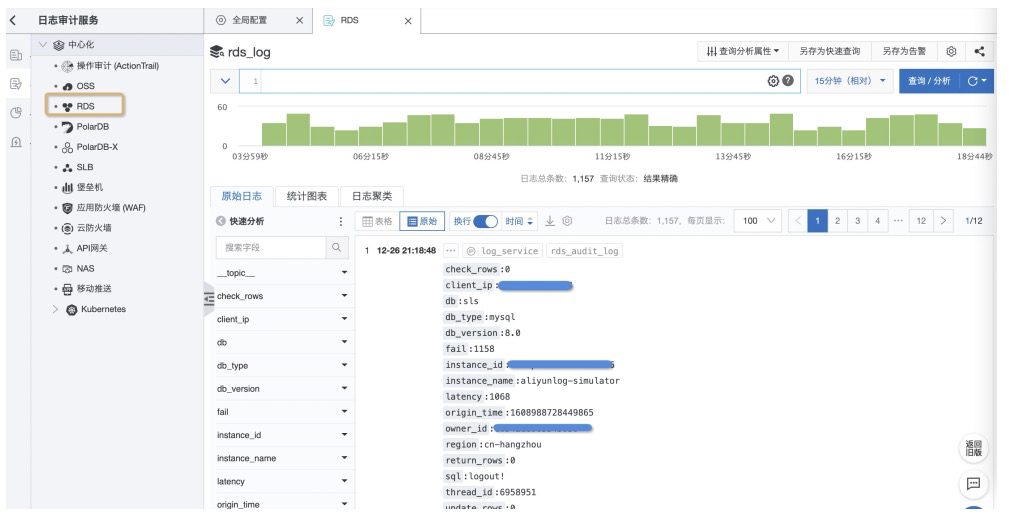1015x517 pixels.
Task: Click the 搜索字段 search box
Action: click(x=271, y=247)
